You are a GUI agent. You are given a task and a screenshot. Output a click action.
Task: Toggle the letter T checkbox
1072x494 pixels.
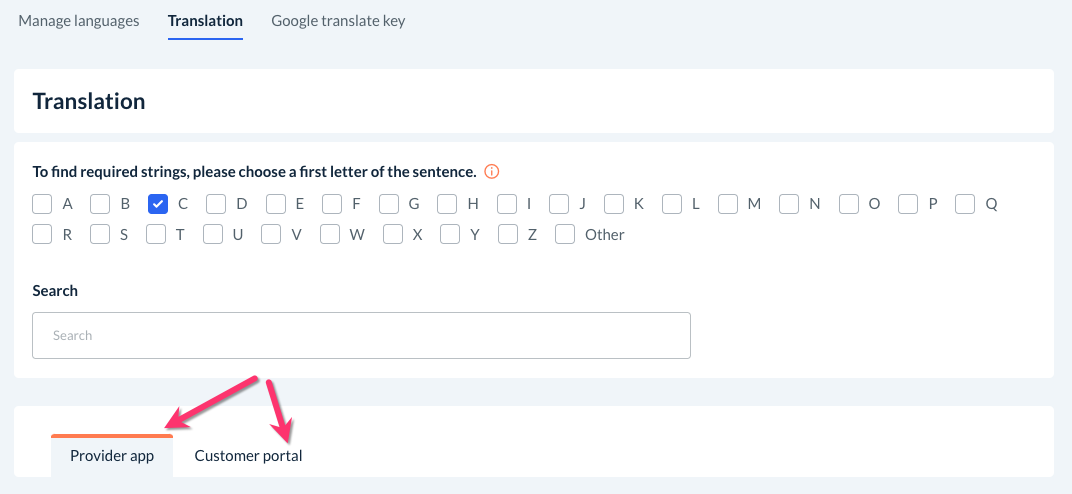156,235
